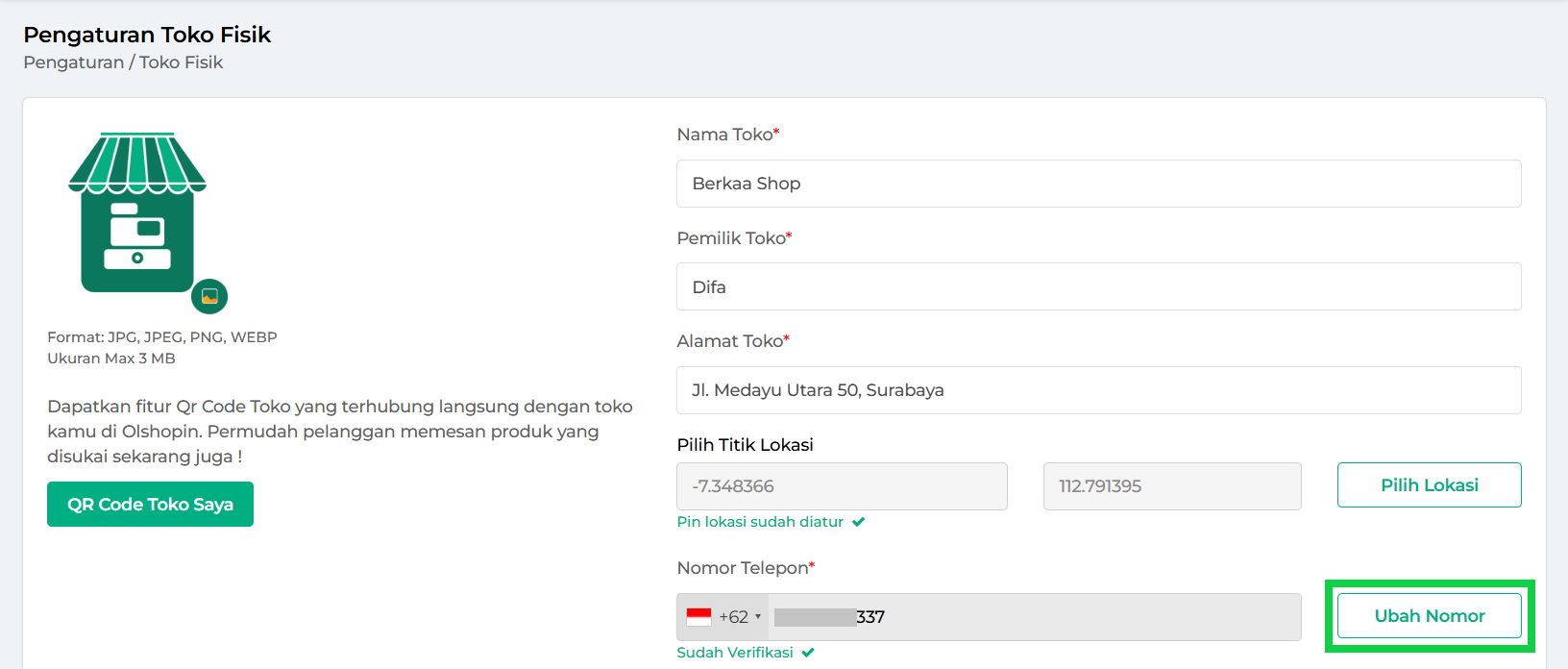This screenshot has width=1568, height=669.
Task: Select the Toko Fisik breadcrumb item
Action: (182, 62)
